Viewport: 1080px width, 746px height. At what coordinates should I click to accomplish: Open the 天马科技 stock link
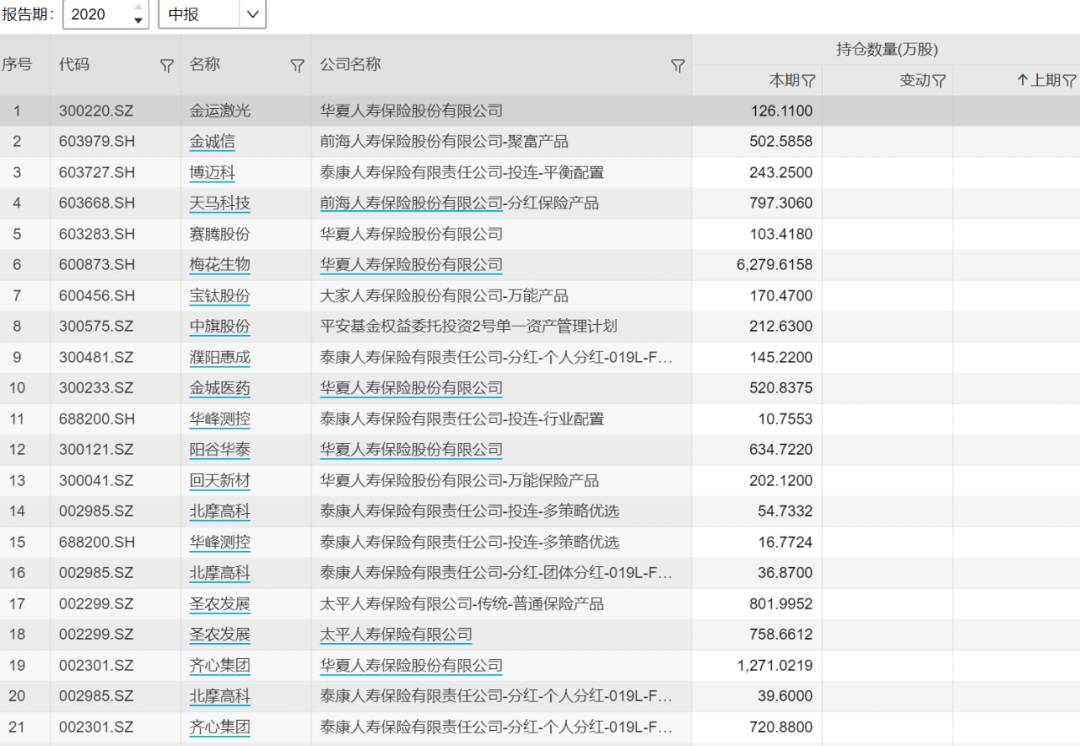pos(220,203)
